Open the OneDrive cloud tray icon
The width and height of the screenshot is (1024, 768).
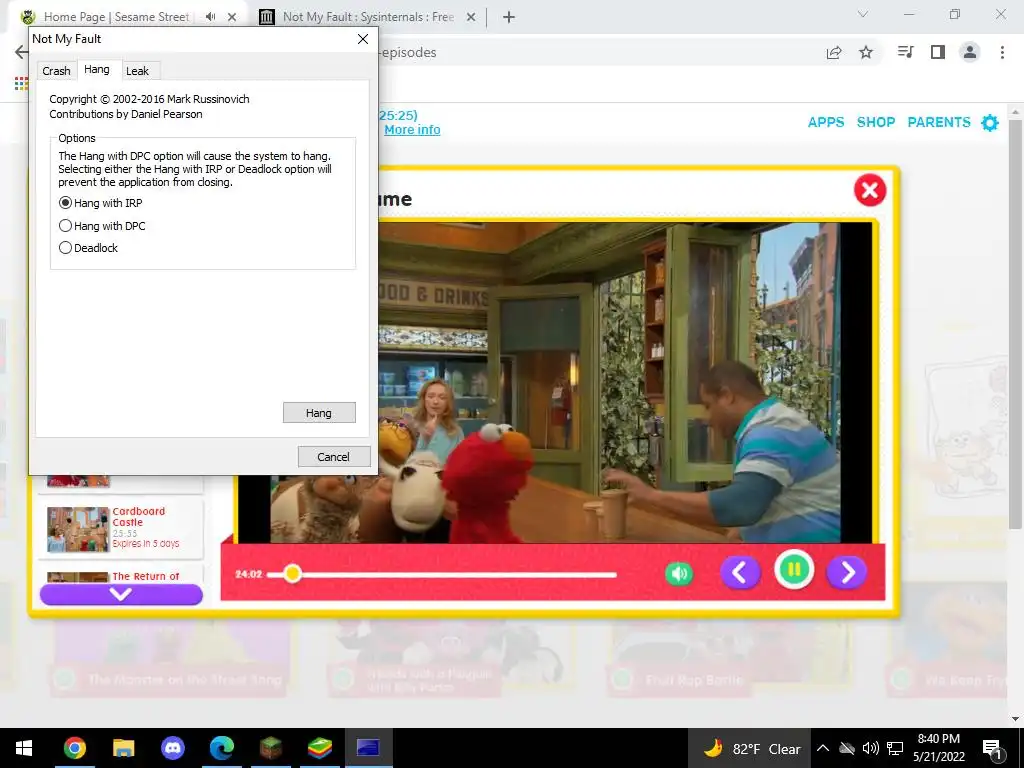(x=846, y=748)
